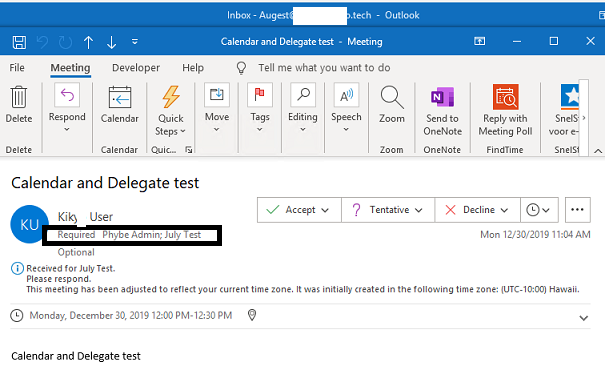Viewport: 605px width, 378px height.
Task: Click the Tags red flag icon
Action: coord(260,94)
